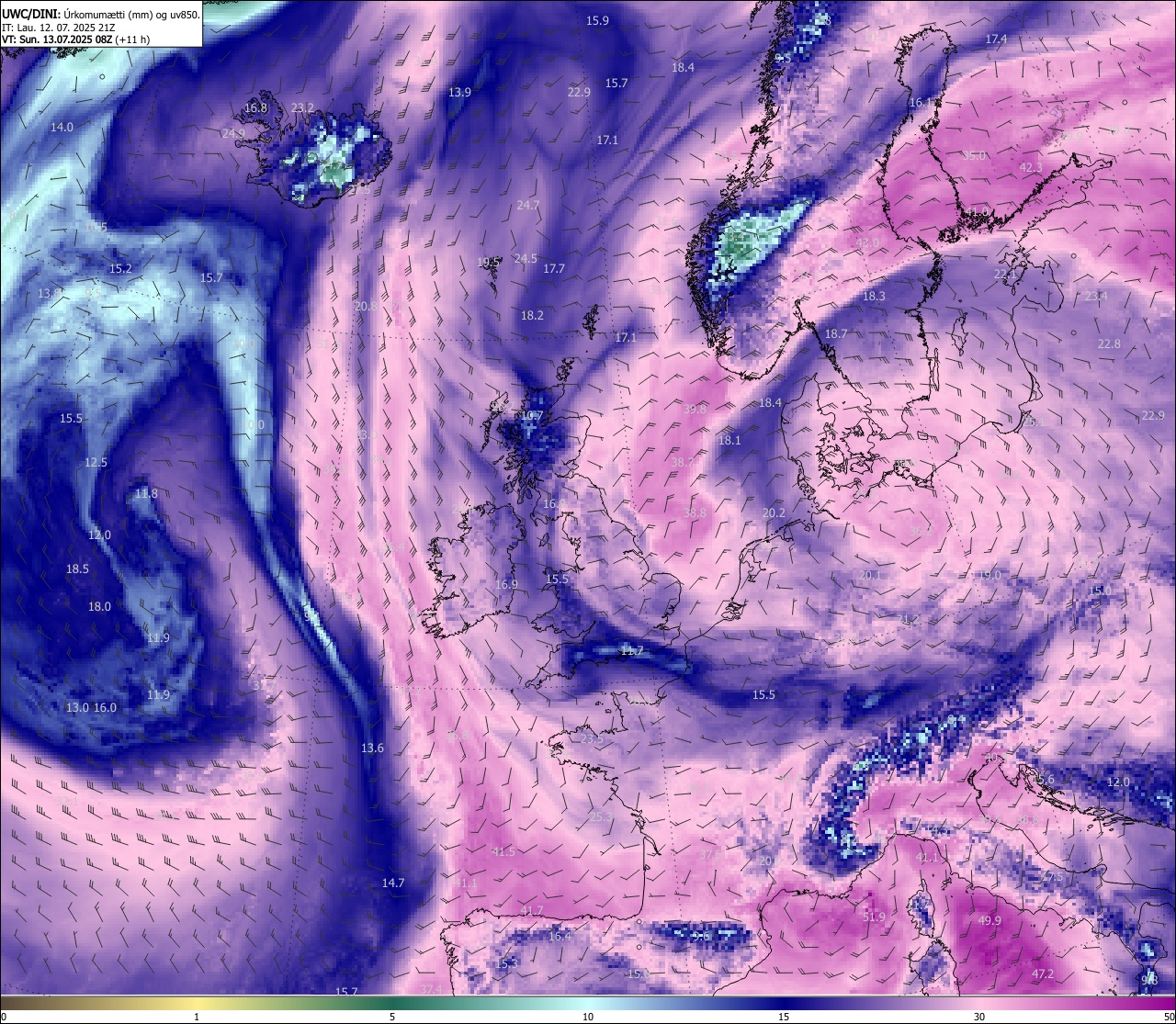Screen dimensions: 1176x1024
Task: Click the 49.9 value label
Action: [x=989, y=921]
